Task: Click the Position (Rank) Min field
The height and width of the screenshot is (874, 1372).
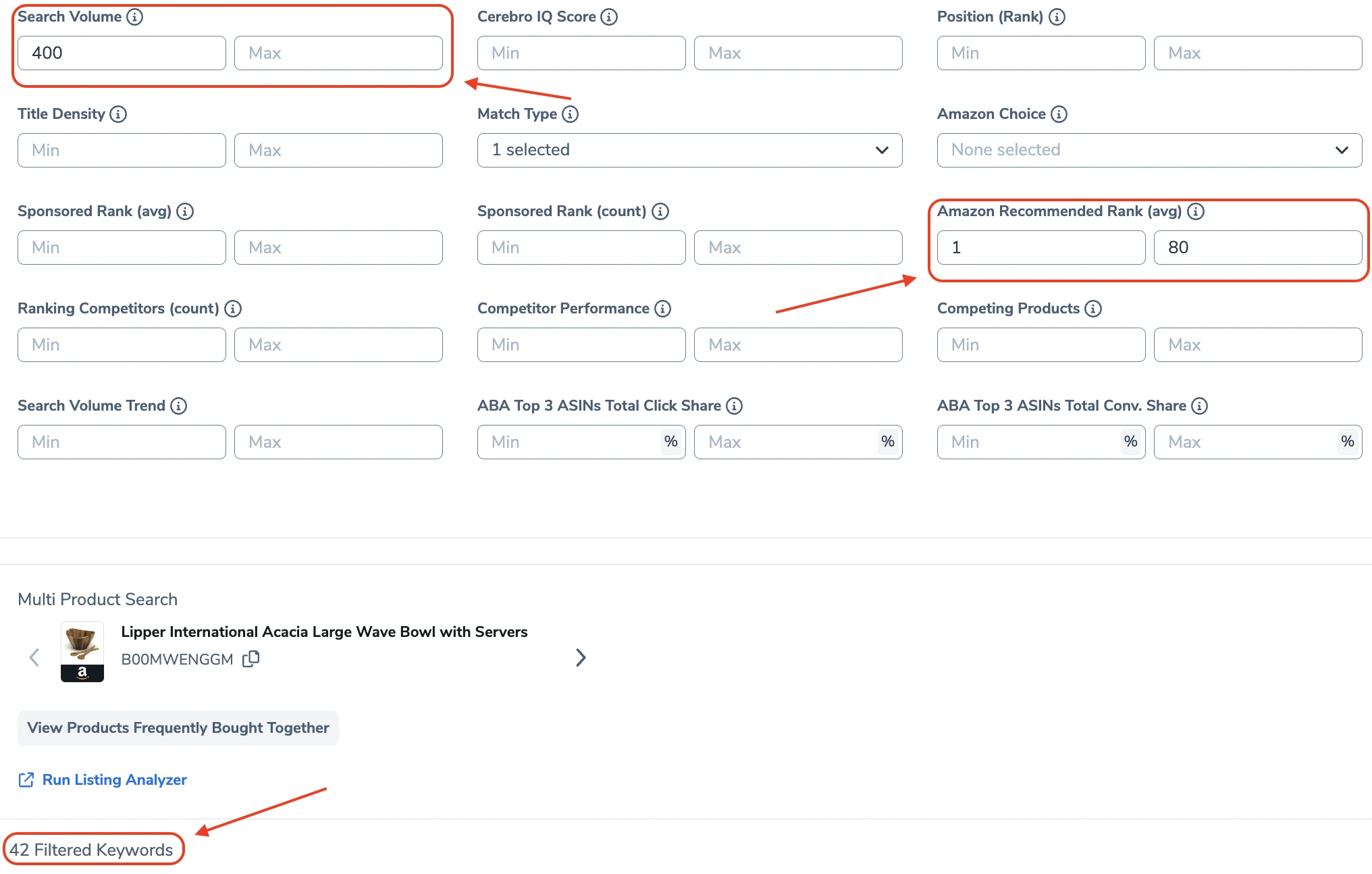Action: coord(1040,53)
